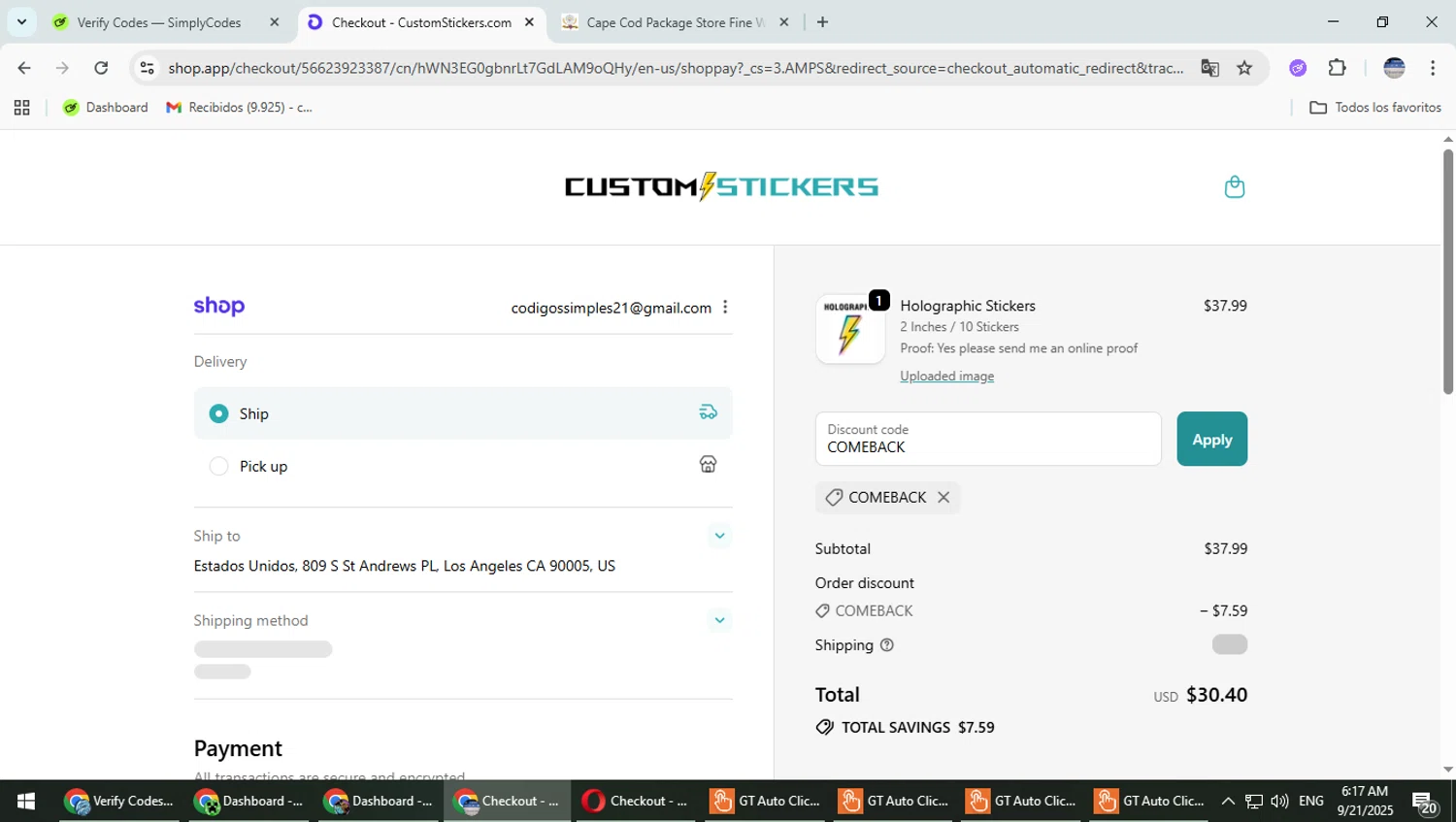Open the Dashboard bookmark
Screen dimensions: 1456x822
click(106, 108)
